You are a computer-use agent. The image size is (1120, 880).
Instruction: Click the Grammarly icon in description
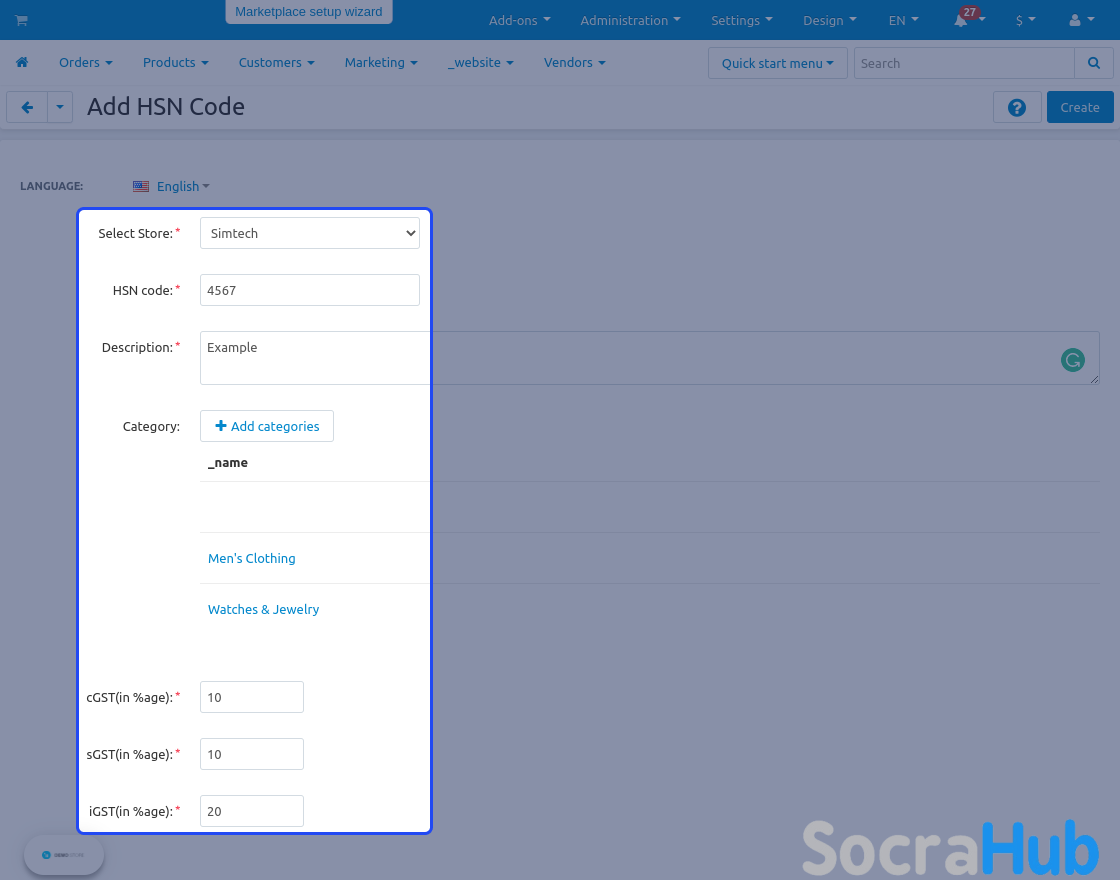pyautogui.click(x=1072, y=360)
